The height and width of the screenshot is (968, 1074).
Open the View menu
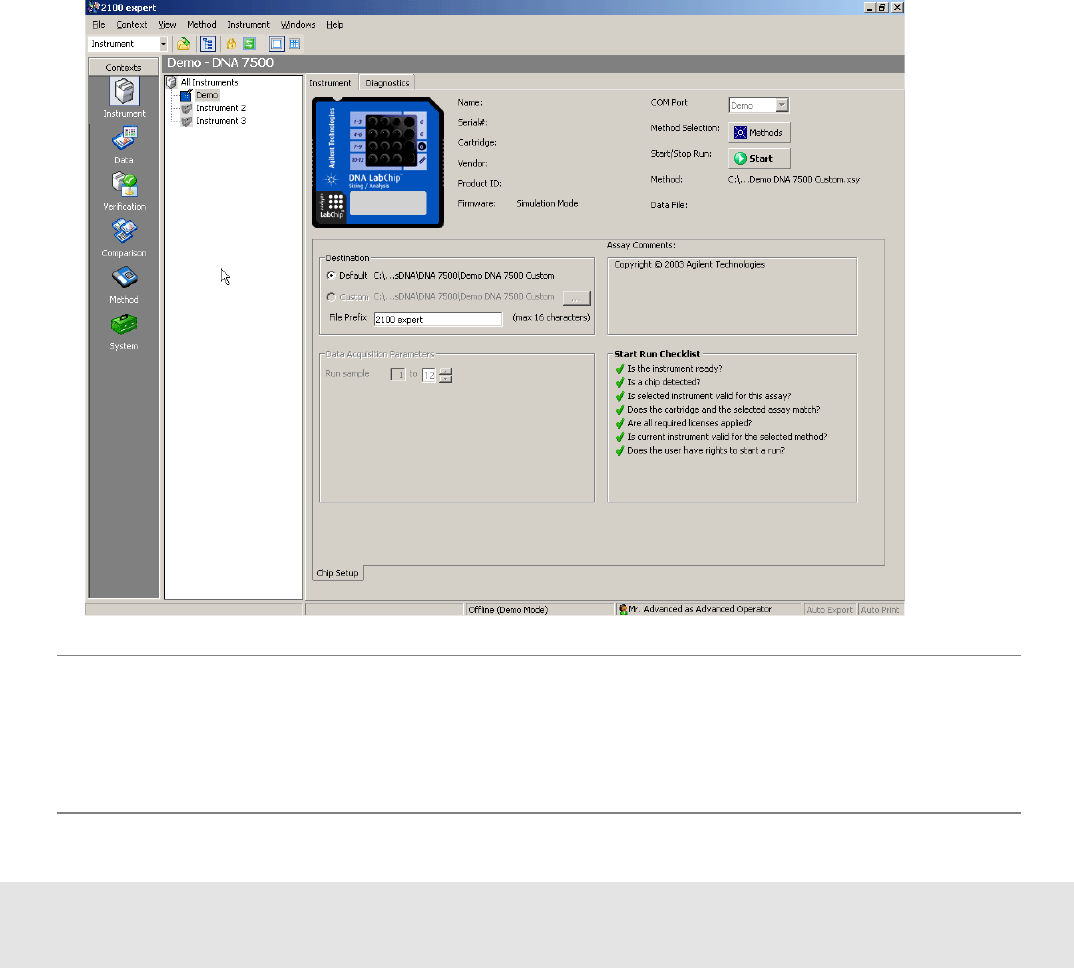(x=167, y=25)
